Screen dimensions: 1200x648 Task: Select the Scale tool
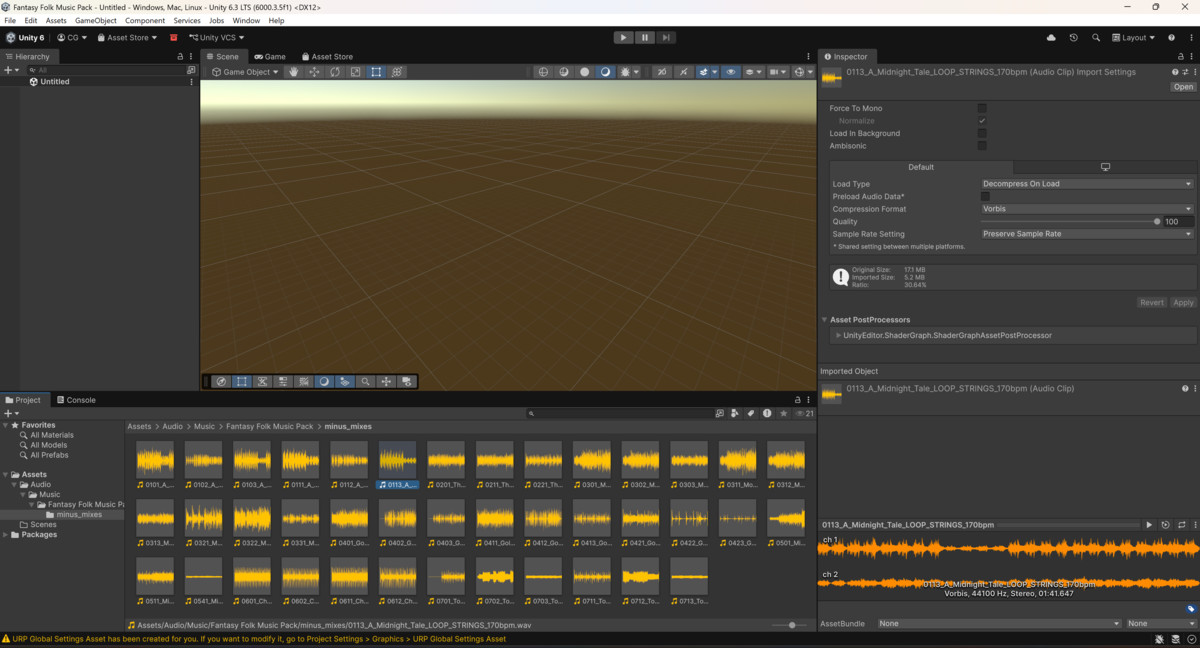point(355,72)
